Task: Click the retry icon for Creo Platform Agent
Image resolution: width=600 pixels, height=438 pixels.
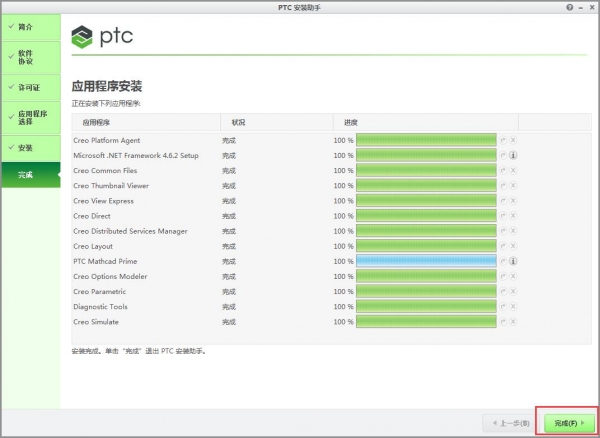Action: [x=503, y=140]
